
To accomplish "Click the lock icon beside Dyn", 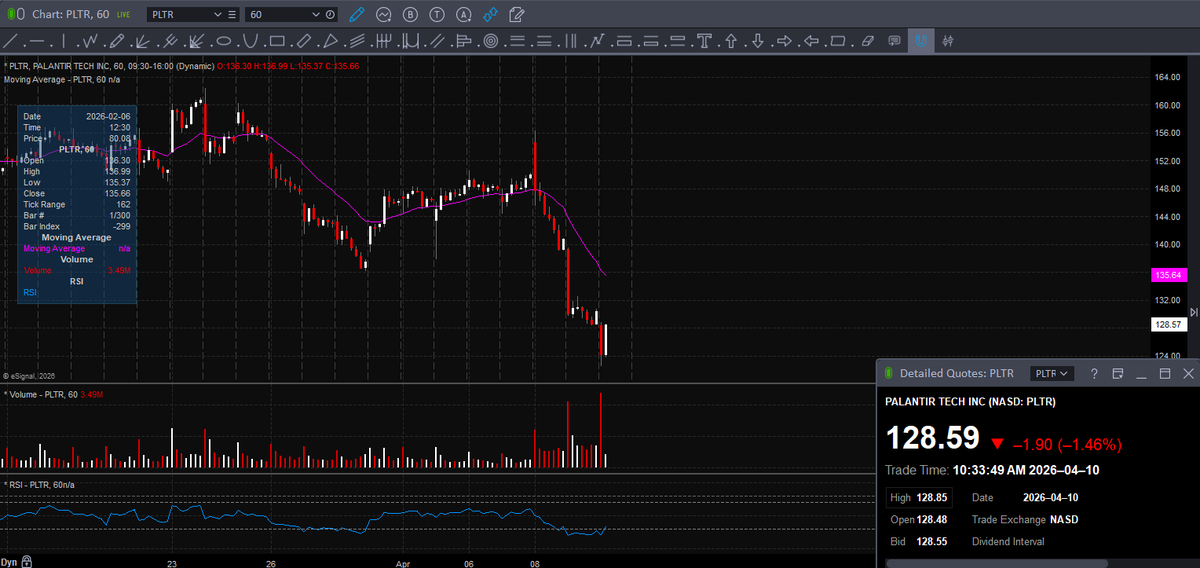I will click(x=27, y=561).
